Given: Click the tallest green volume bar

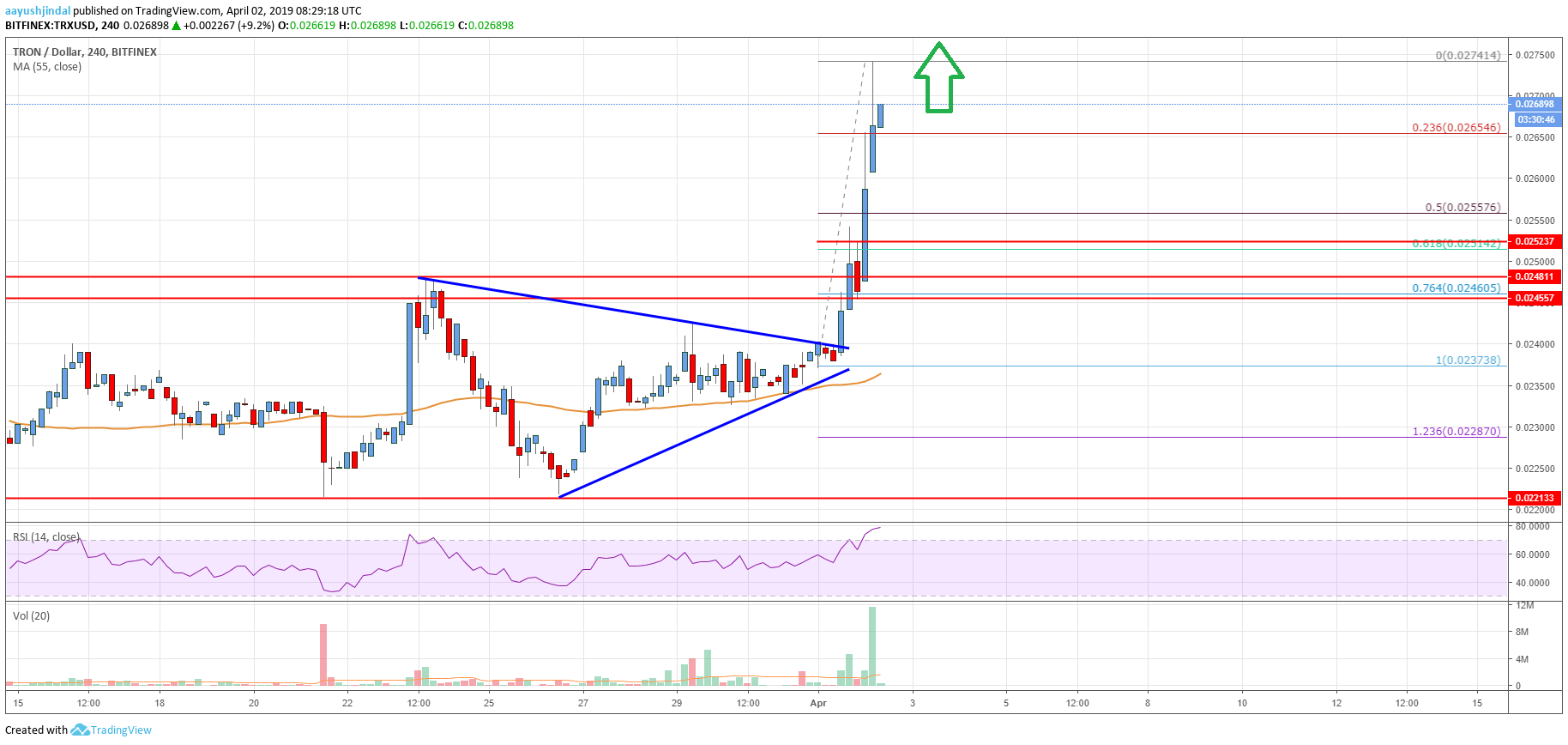Looking at the screenshot, I should click(x=872, y=646).
